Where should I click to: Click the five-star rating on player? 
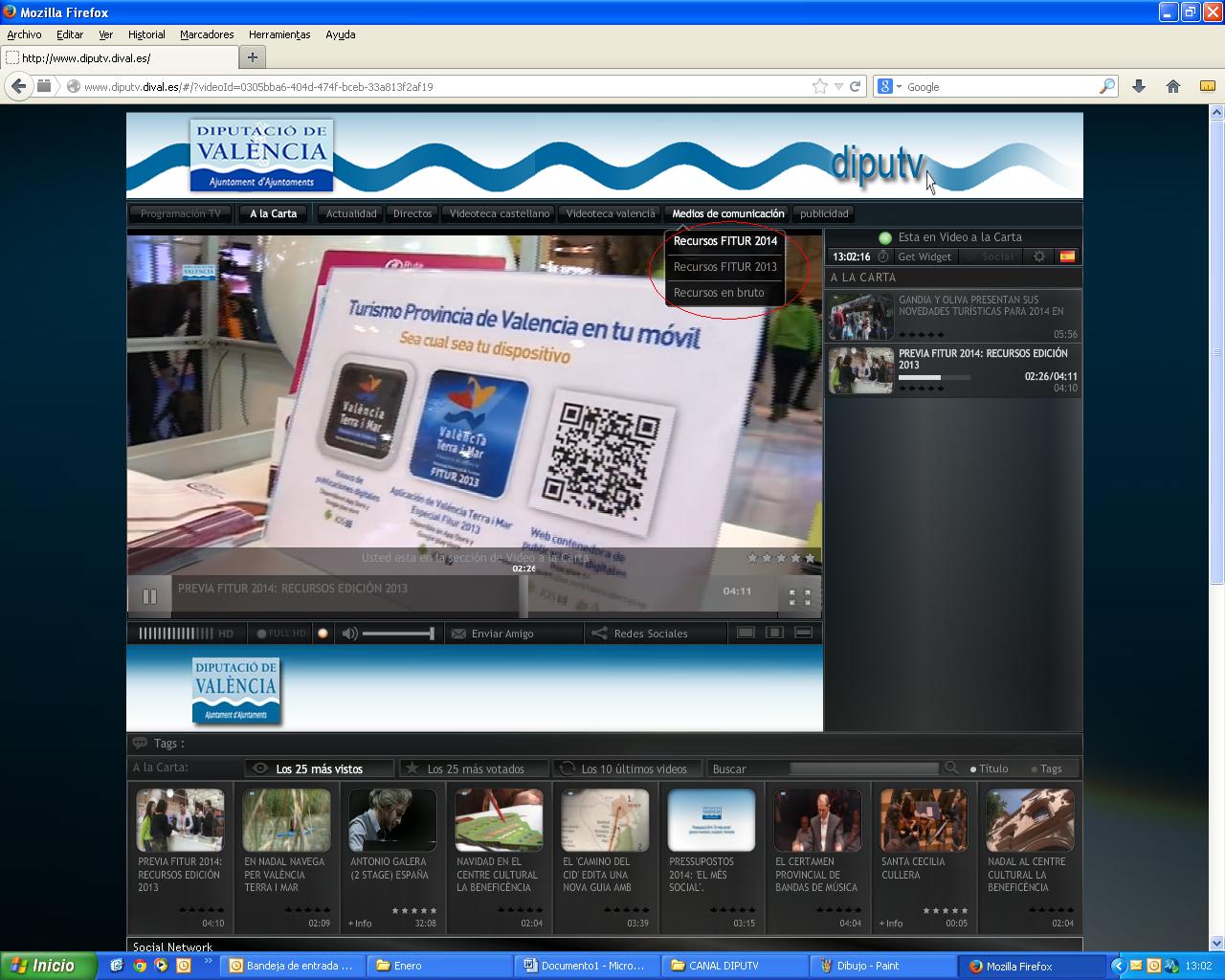pos(781,557)
